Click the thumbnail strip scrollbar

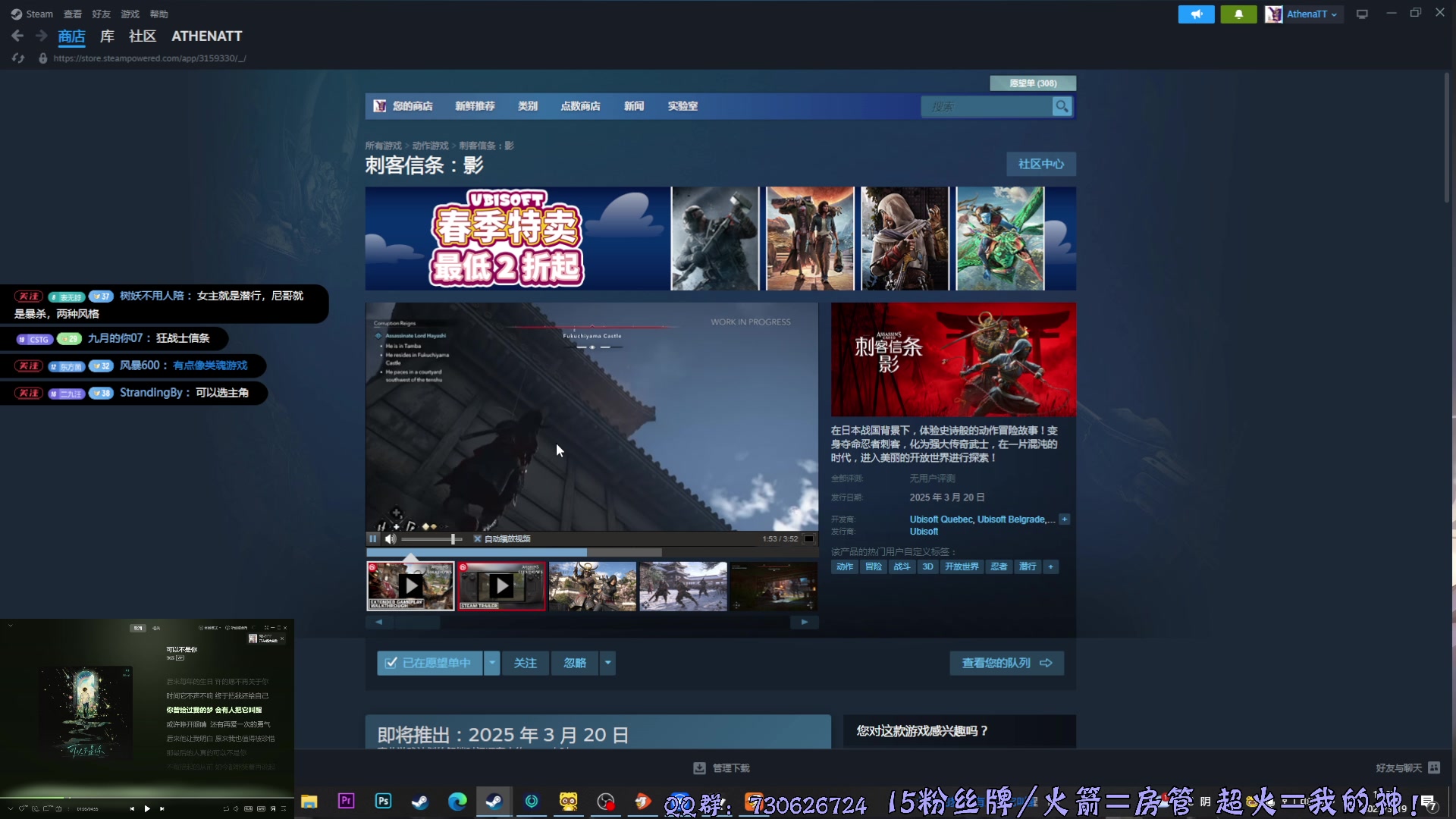pyautogui.click(x=591, y=622)
